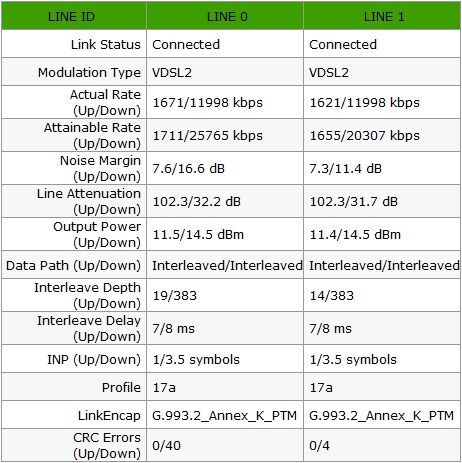Click the LINE 1 column header

tap(382, 16)
